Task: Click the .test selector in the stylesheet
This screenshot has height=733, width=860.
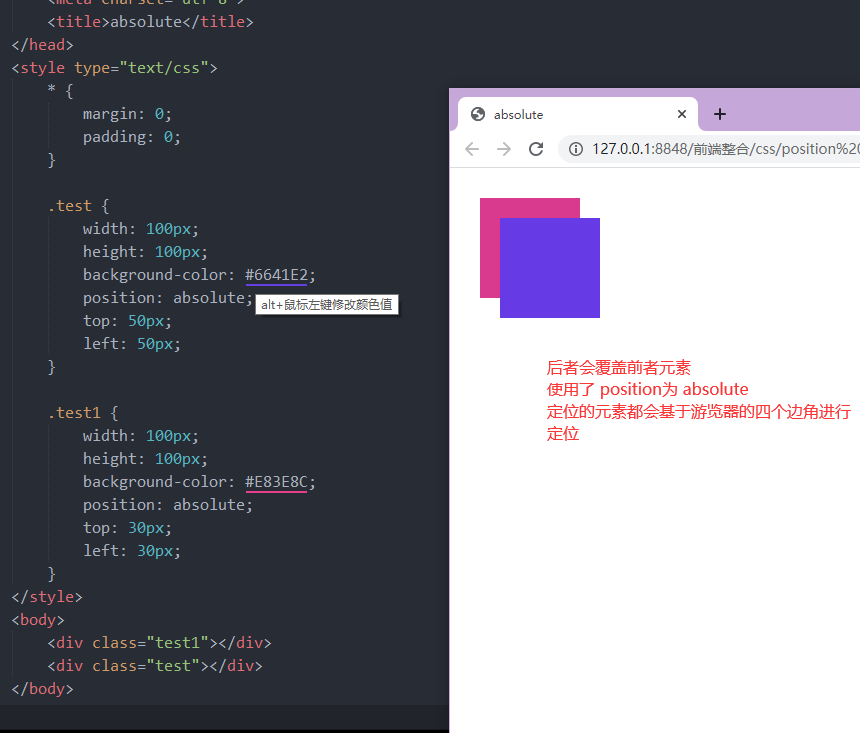Action: 70,205
